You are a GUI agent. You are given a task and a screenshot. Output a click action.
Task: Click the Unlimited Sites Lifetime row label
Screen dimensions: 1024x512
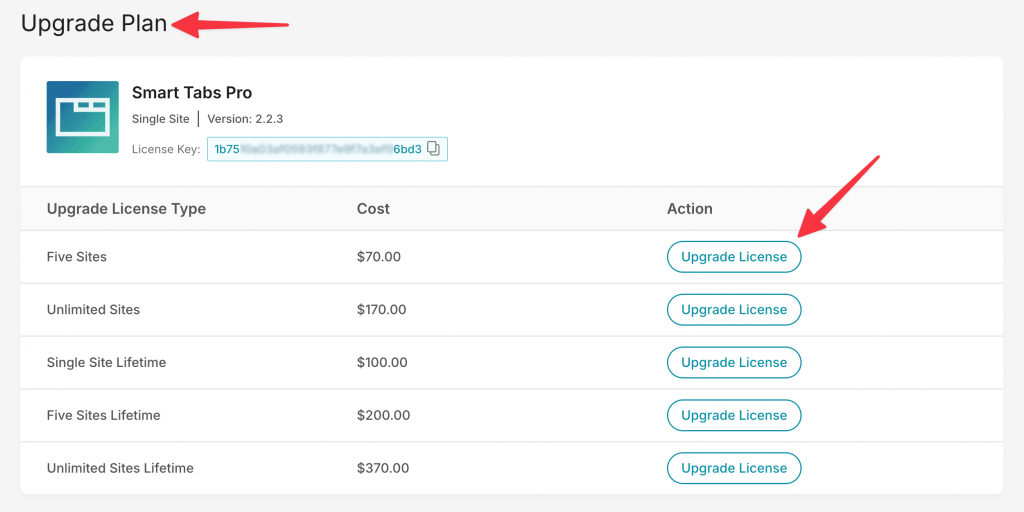tap(120, 468)
